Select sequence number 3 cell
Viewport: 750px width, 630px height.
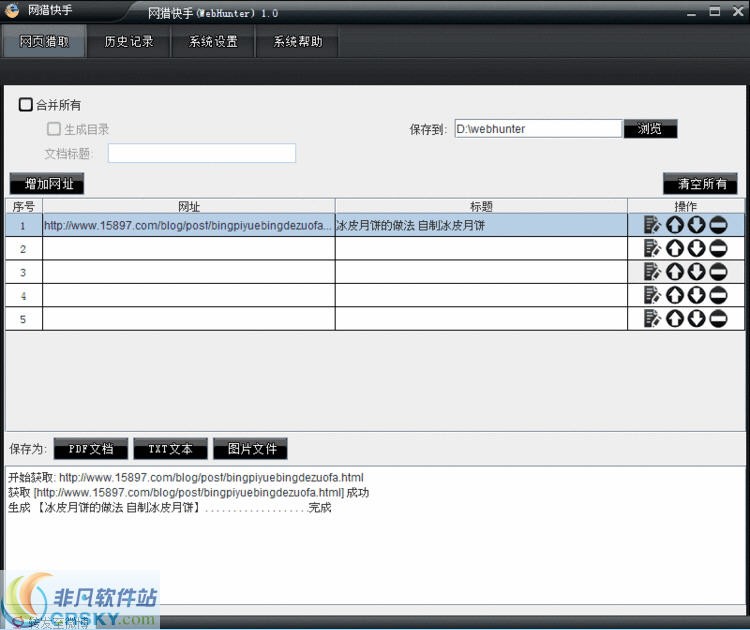[24, 272]
